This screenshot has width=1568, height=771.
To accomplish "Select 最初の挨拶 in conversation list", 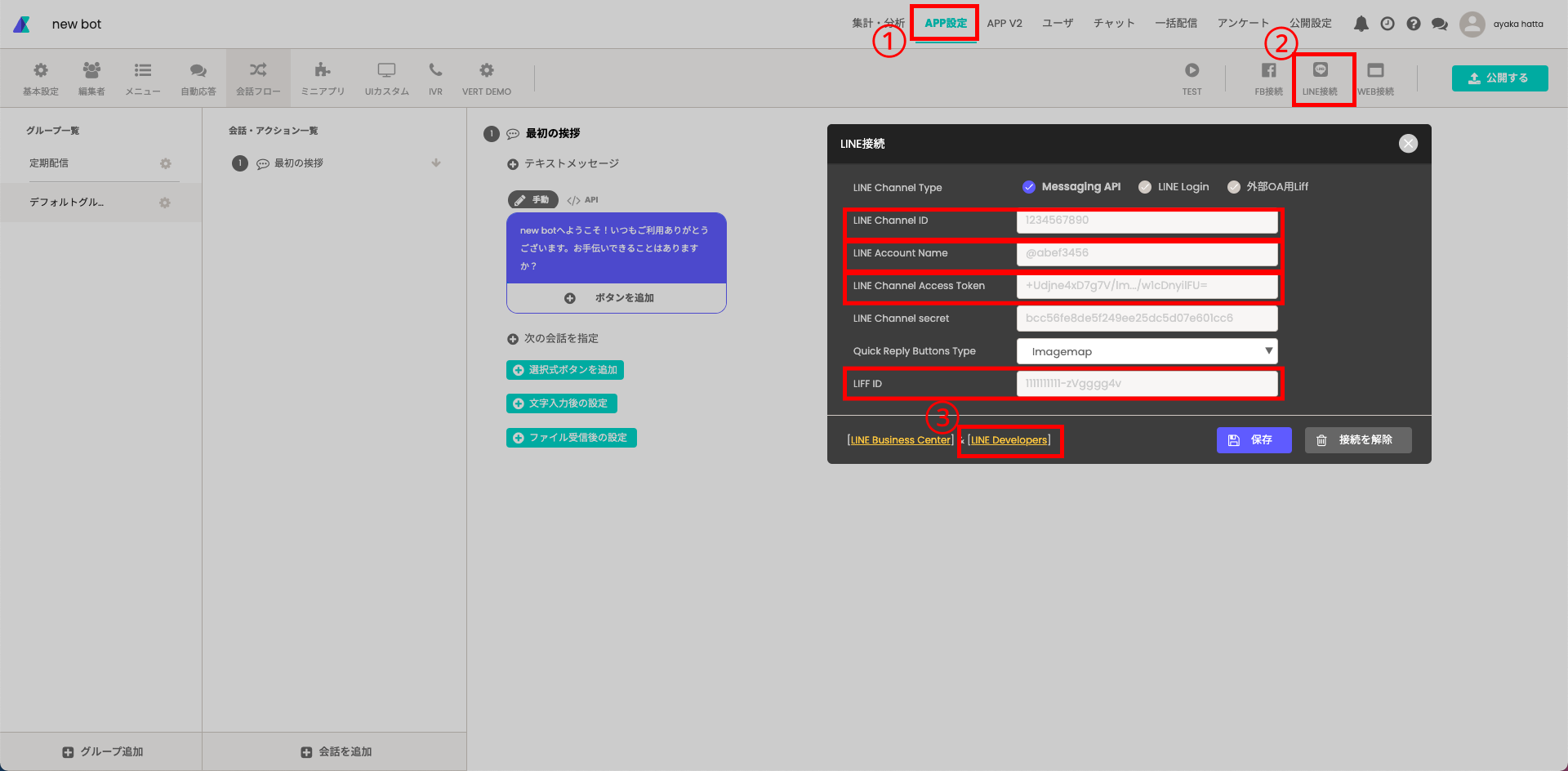I will 299,163.
